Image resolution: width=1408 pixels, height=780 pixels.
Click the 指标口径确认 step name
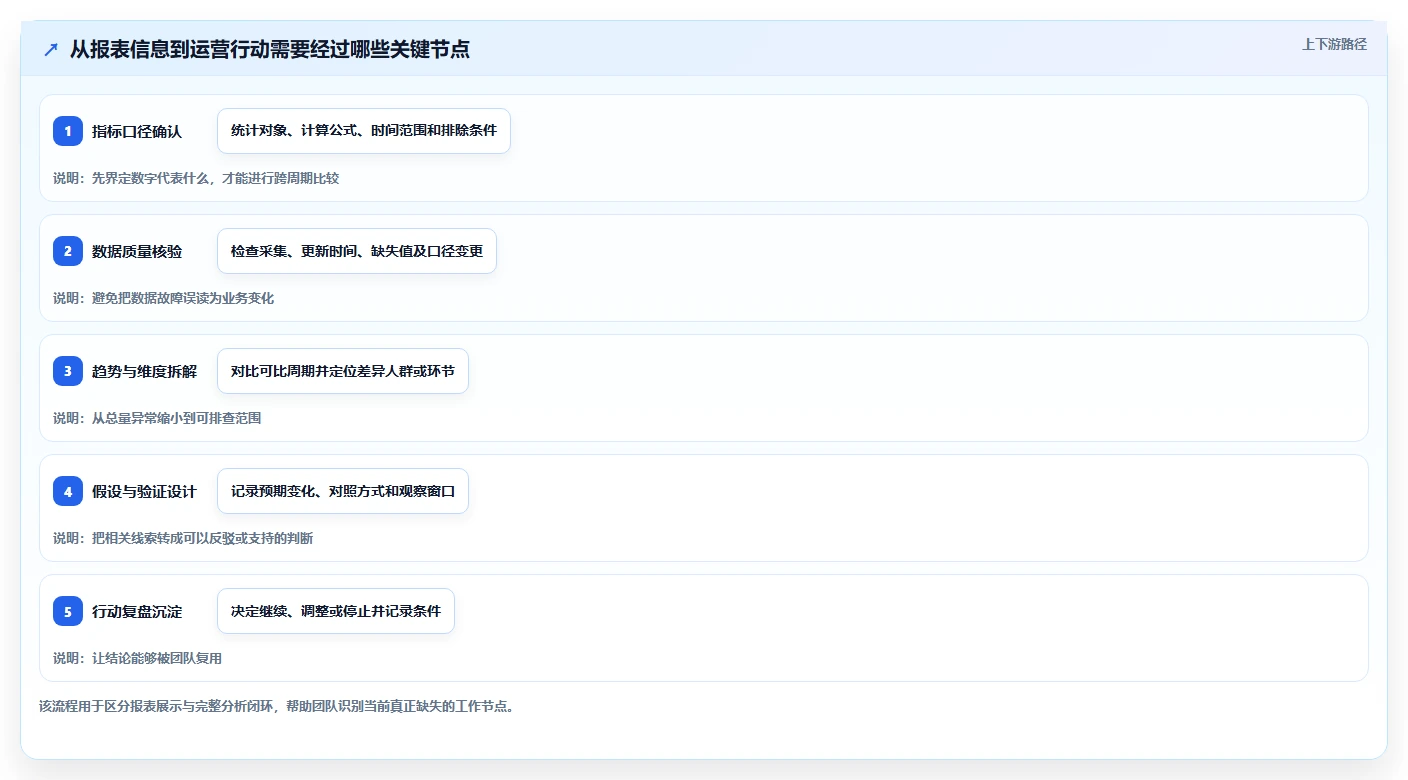coord(137,131)
